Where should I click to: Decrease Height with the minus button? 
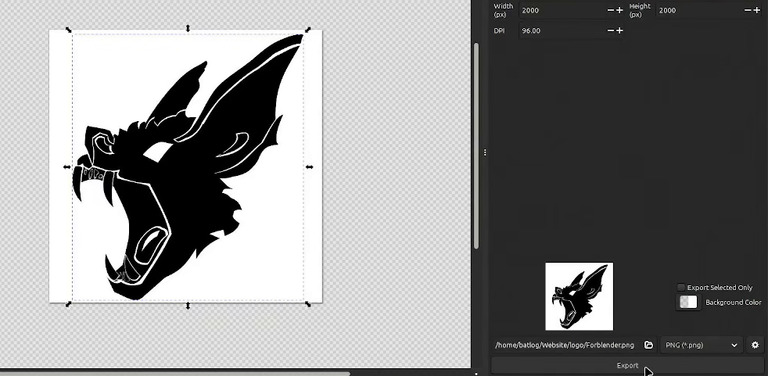click(x=748, y=10)
